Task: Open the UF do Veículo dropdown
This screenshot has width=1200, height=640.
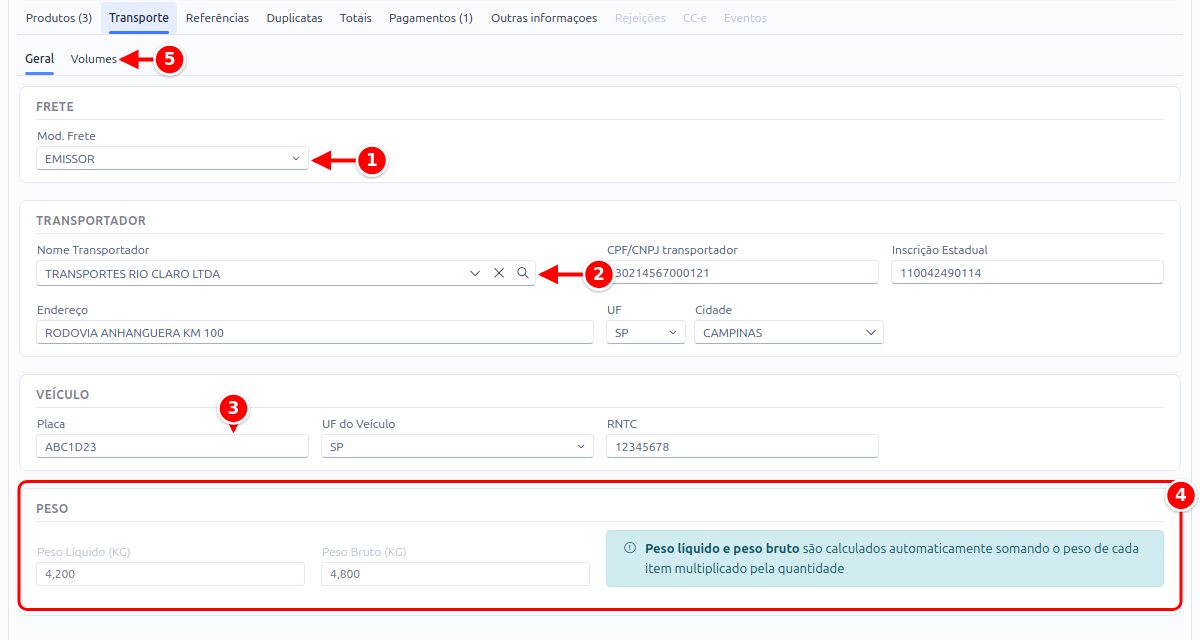Action: pyautogui.click(x=457, y=446)
